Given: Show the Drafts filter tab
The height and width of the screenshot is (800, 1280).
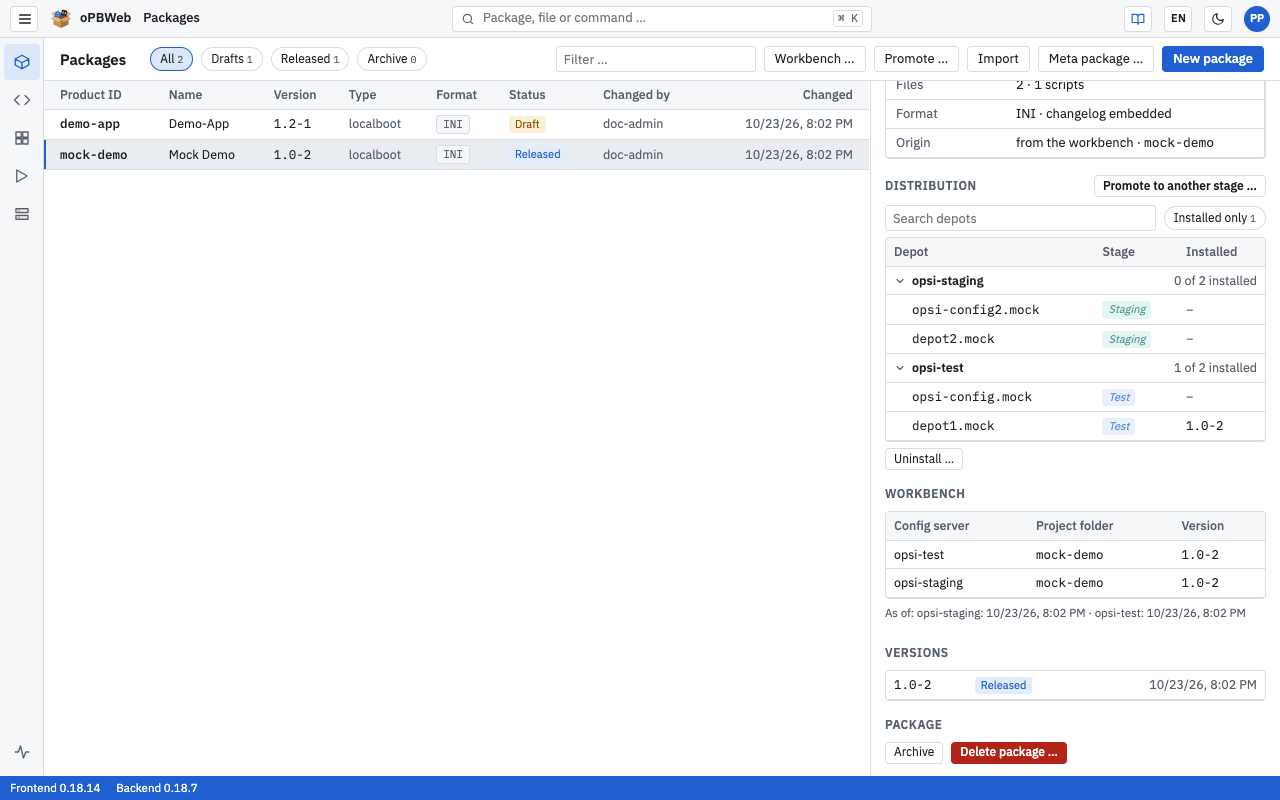Looking at the screenshot, I should tap(232, 59).
